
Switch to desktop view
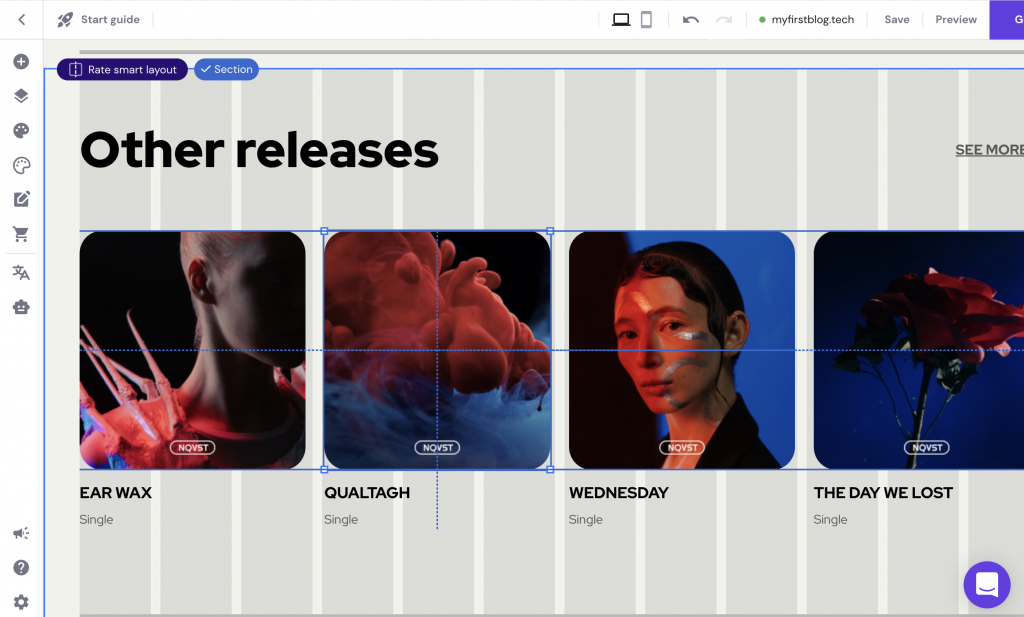tap(620, 20)
